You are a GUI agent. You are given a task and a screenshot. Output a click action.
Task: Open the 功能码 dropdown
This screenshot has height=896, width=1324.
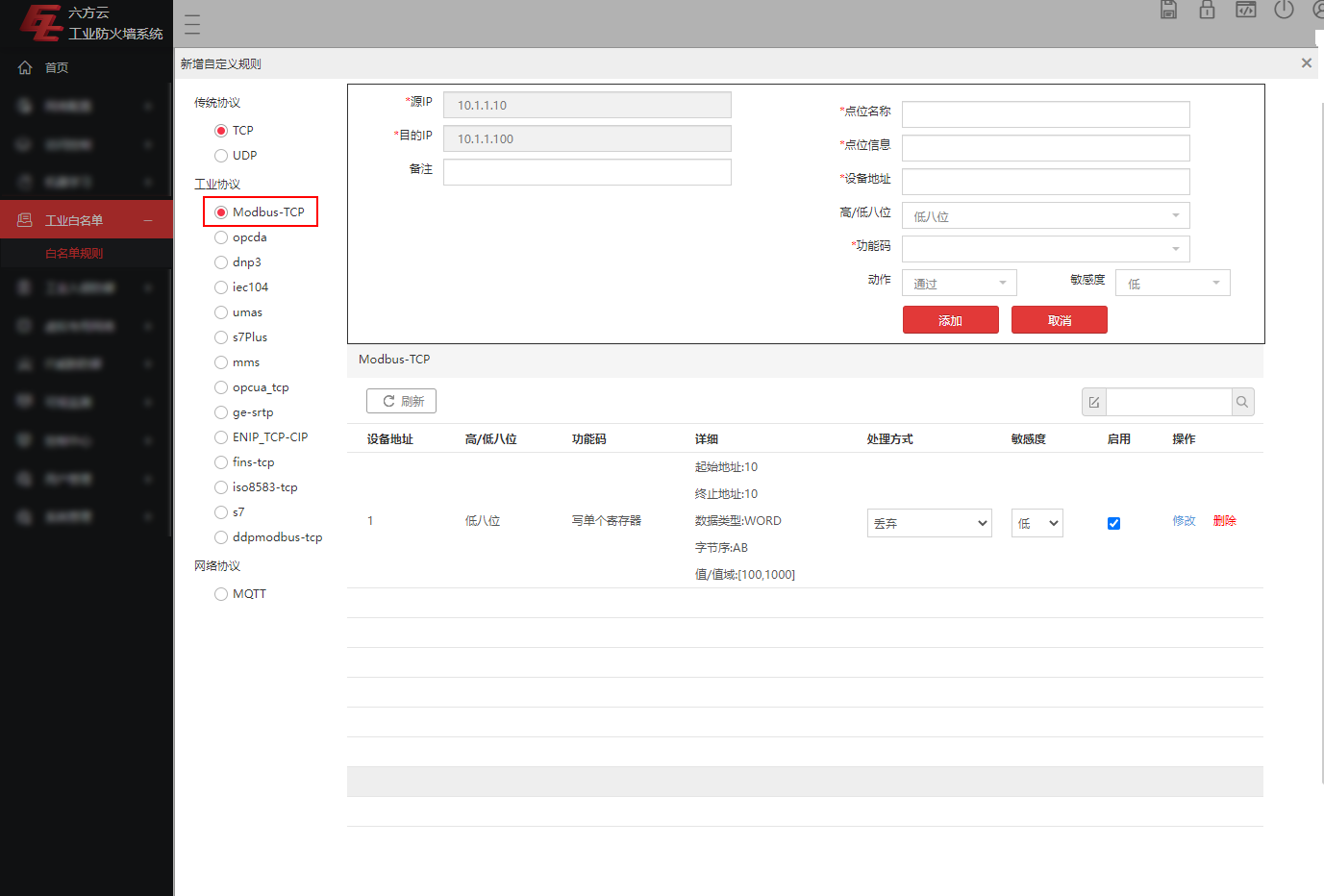pyautogui.click(x=1046, y=249)
